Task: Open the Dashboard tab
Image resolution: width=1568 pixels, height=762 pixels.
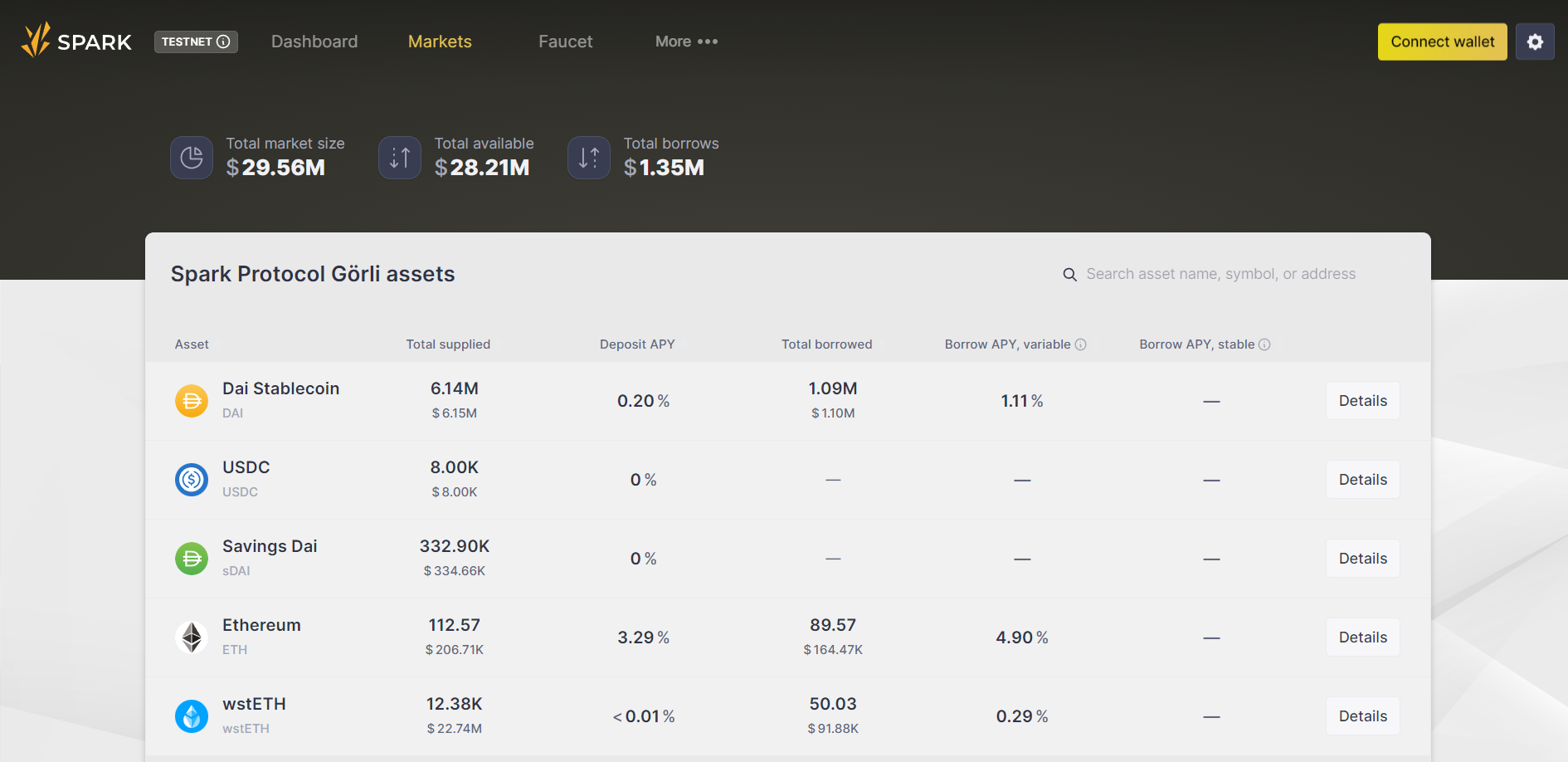Action: coord(314,42)
